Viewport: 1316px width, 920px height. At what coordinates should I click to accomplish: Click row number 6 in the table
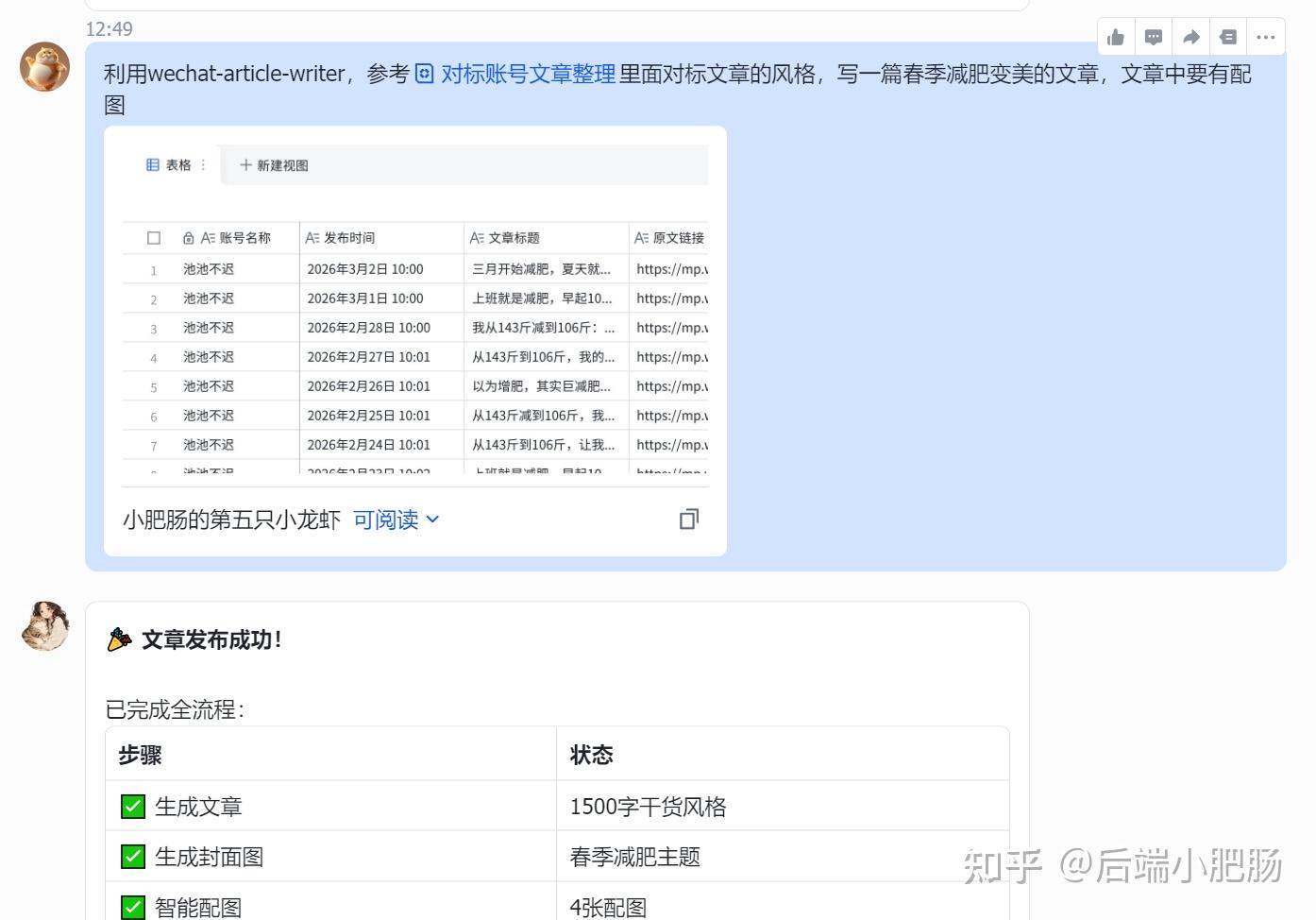pos(154,417)
